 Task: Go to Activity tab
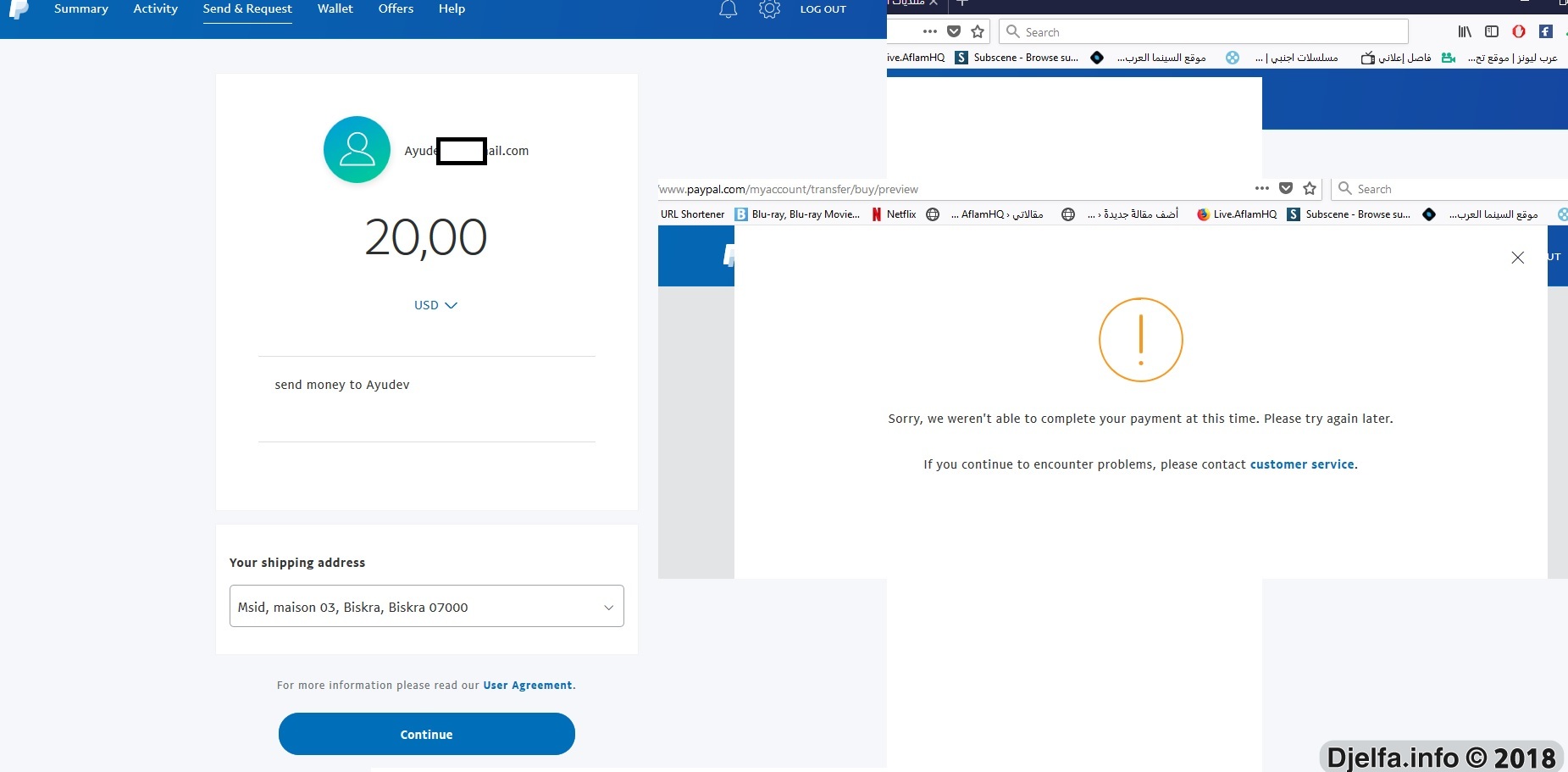point(156,8)
